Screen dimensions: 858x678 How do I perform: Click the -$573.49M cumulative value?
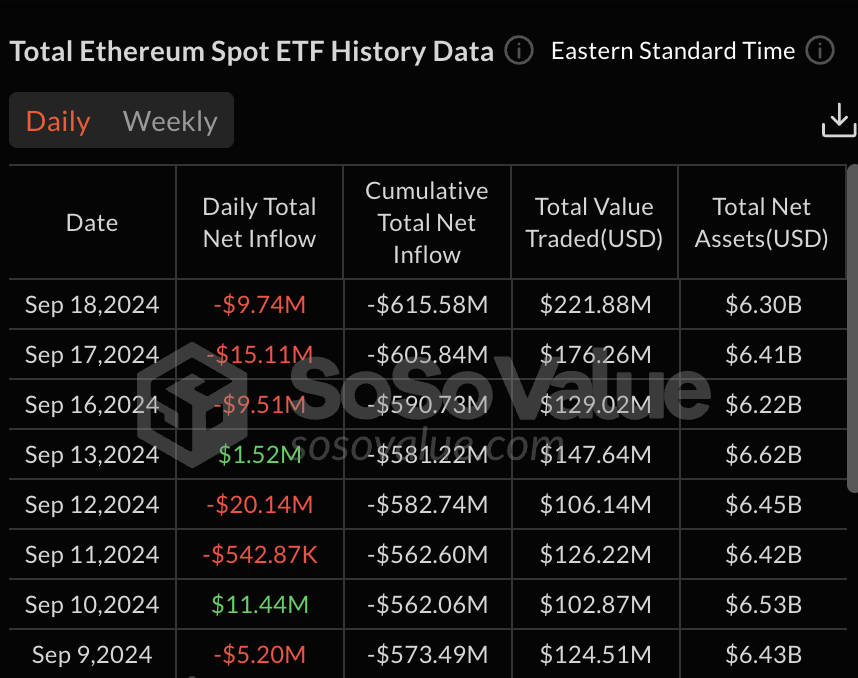coord(427,655)
